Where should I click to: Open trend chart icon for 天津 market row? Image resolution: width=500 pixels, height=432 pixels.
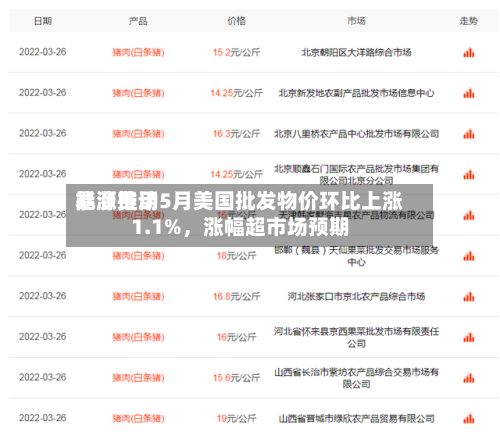[x=468, y=215]
